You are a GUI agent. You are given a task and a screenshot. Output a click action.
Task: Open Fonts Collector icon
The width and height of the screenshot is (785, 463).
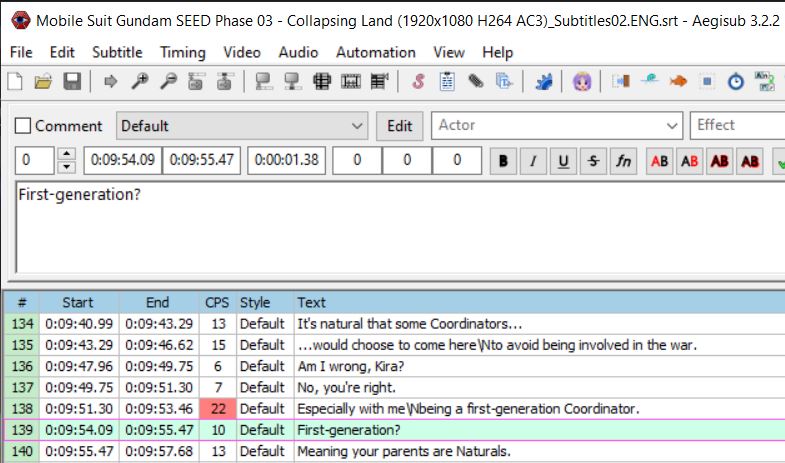tap(504, 81)
